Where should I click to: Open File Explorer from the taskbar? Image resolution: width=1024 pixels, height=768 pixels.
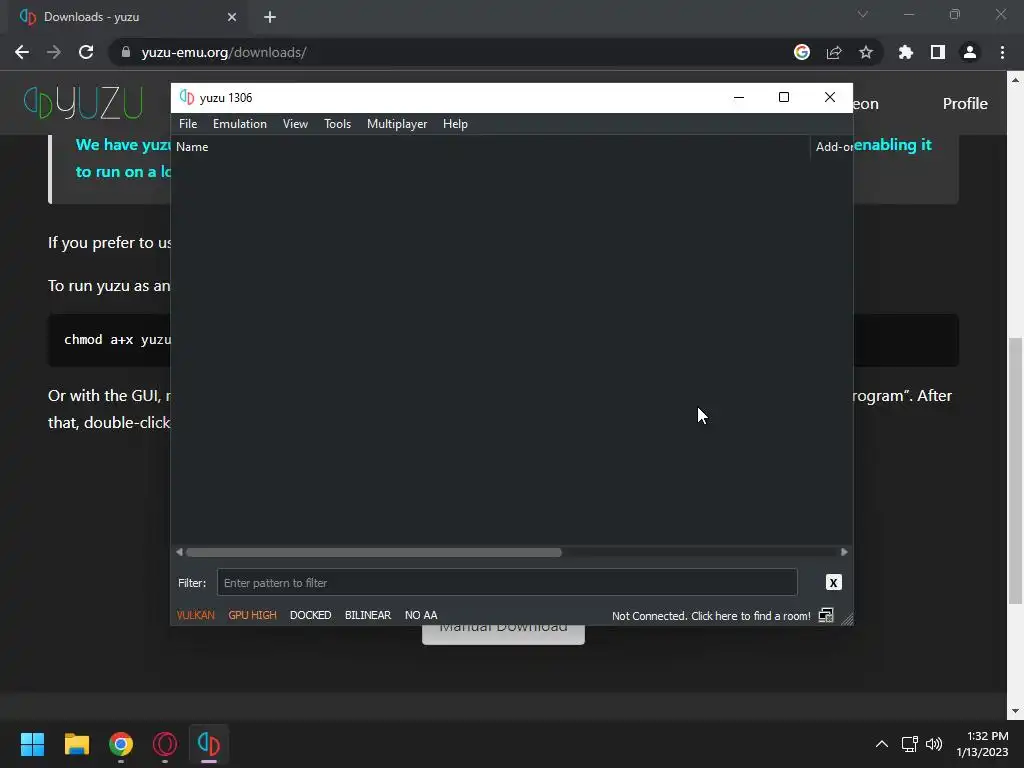pos(76,744)
